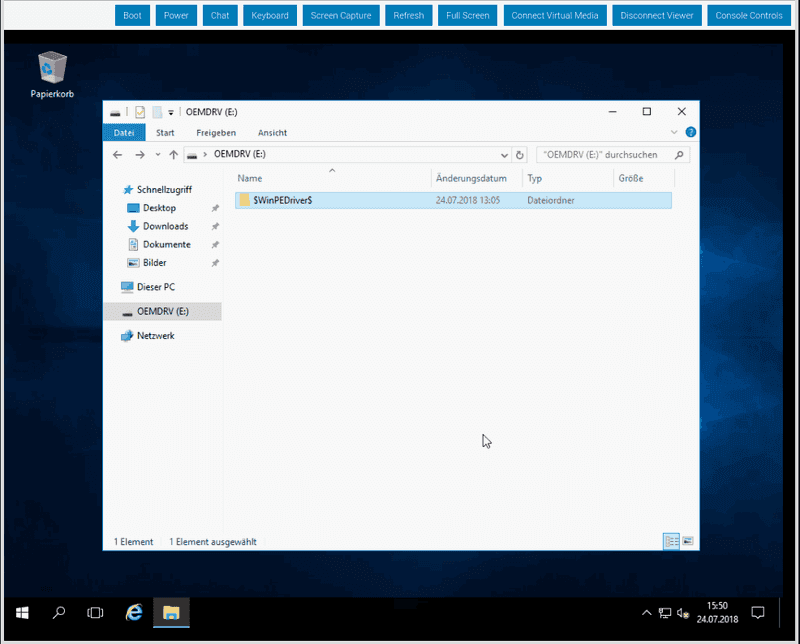
Task: Switch to details view layout toggle
Action: 671,541
